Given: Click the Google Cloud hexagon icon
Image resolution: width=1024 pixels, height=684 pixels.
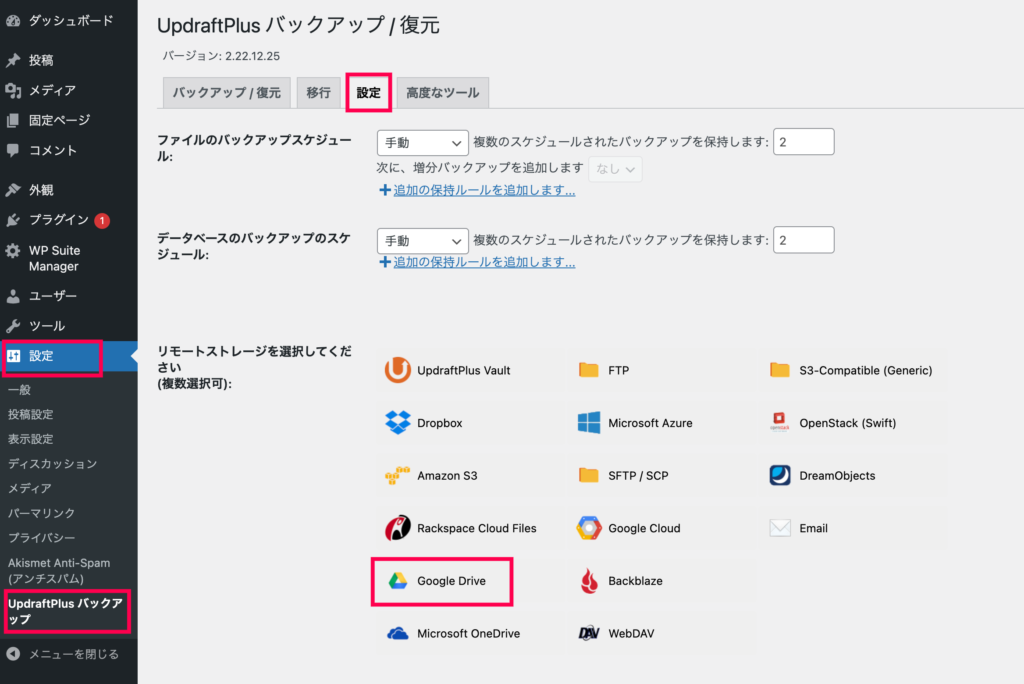Looking at the screenshot, I should [588, 528].
